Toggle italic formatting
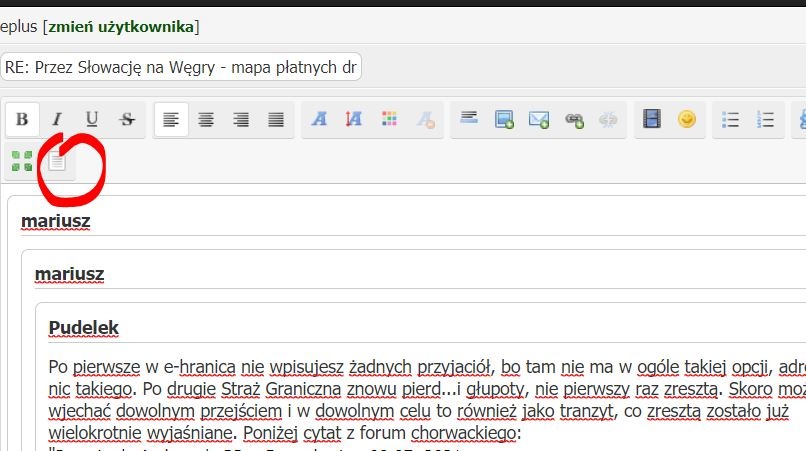 click(57, 119)
